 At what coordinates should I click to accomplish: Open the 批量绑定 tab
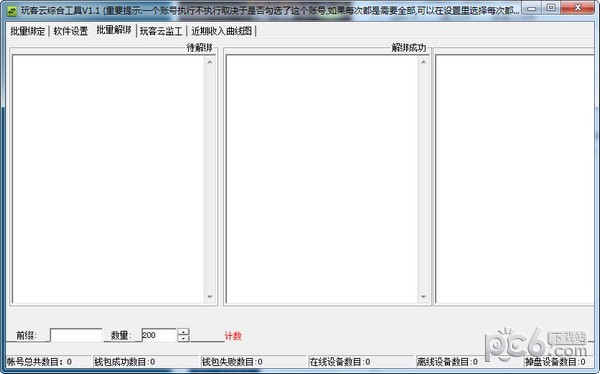[x=28, y=31]
